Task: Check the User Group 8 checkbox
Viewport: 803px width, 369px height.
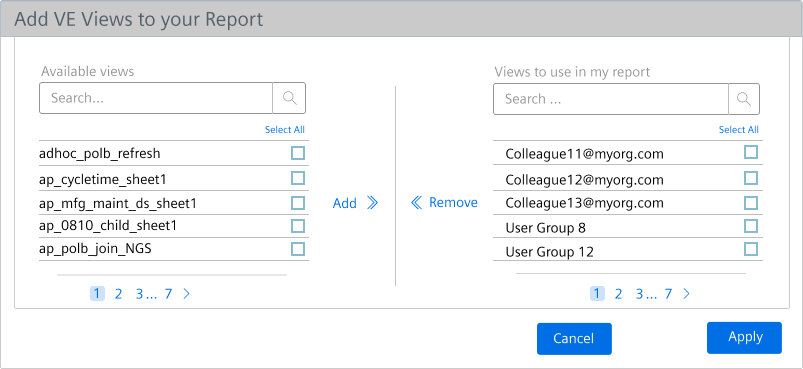Action: 751,226
